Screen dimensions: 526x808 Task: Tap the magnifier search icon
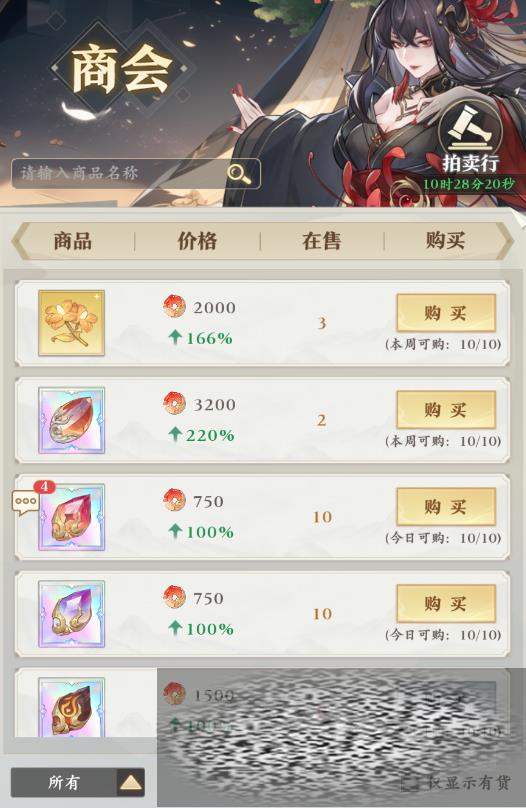click(x=240, y=173)
